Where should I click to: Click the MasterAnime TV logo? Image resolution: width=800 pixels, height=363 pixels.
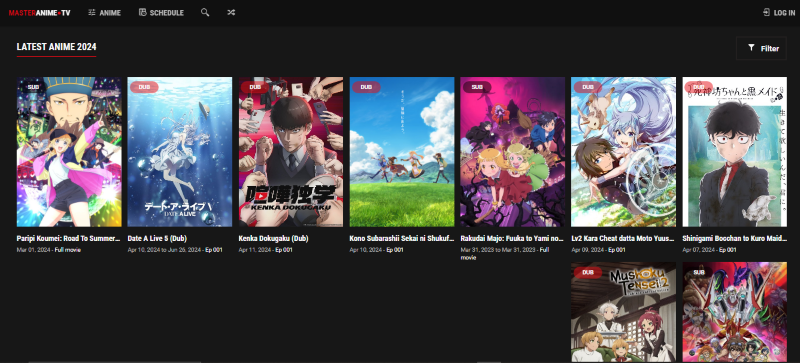pyautogui.click(x=39, y=13)
